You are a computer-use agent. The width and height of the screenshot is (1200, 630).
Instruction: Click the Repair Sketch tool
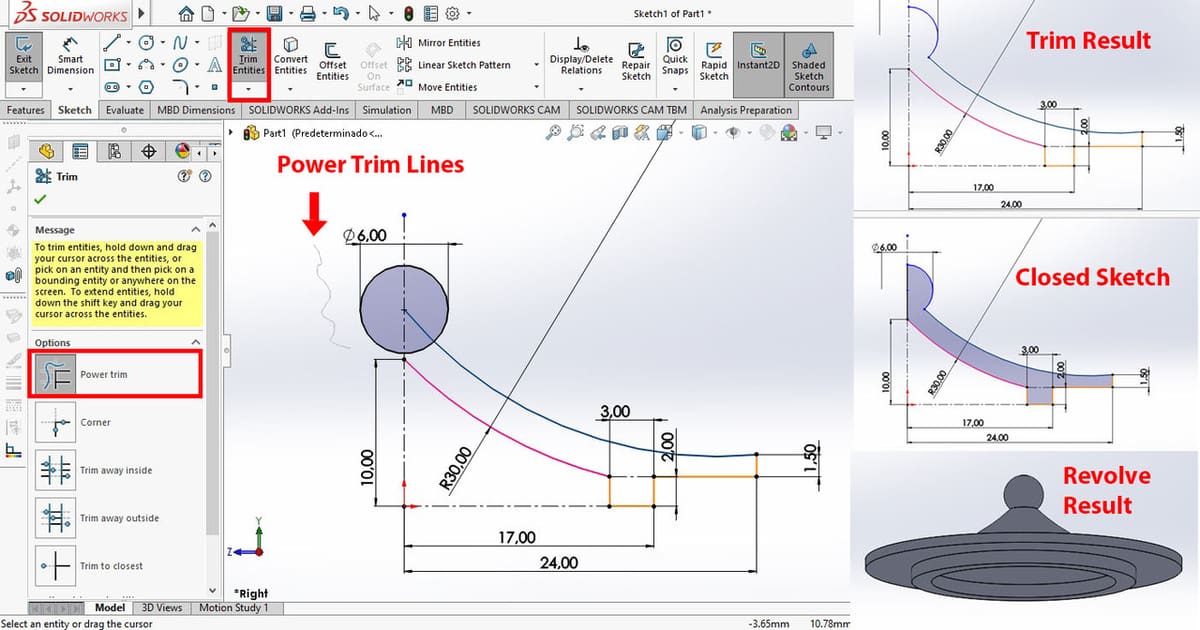(x=636, y=62)
